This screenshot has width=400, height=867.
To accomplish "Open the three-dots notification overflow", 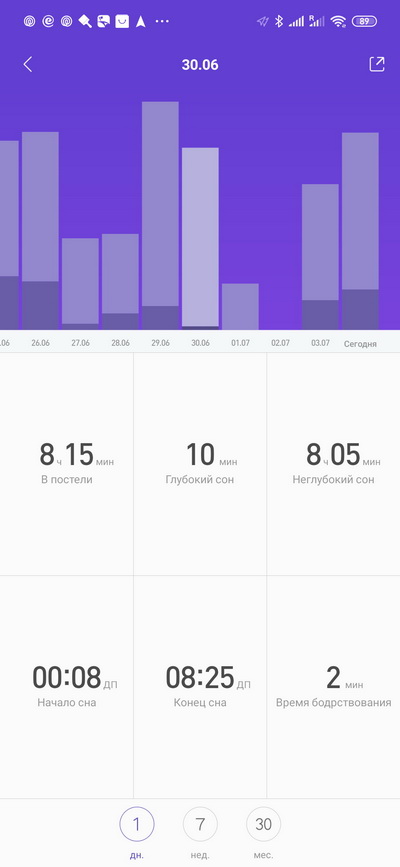I will (x=162, y=22).
